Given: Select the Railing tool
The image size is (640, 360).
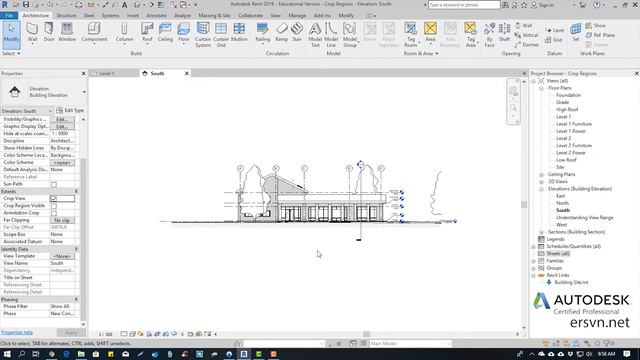Looking at the screenshot, I should 262,32.
